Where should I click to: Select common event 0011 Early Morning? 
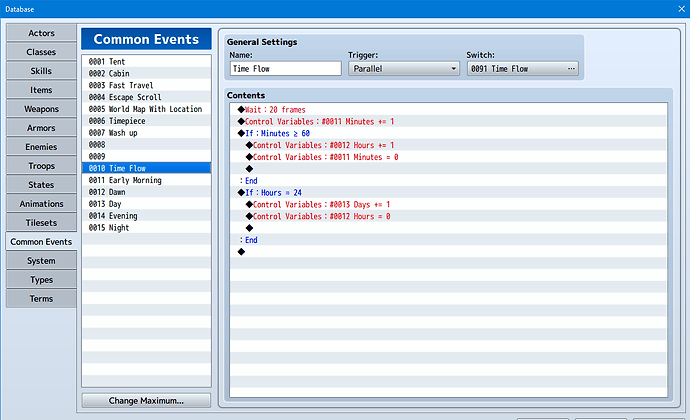[x=146, y=180]
